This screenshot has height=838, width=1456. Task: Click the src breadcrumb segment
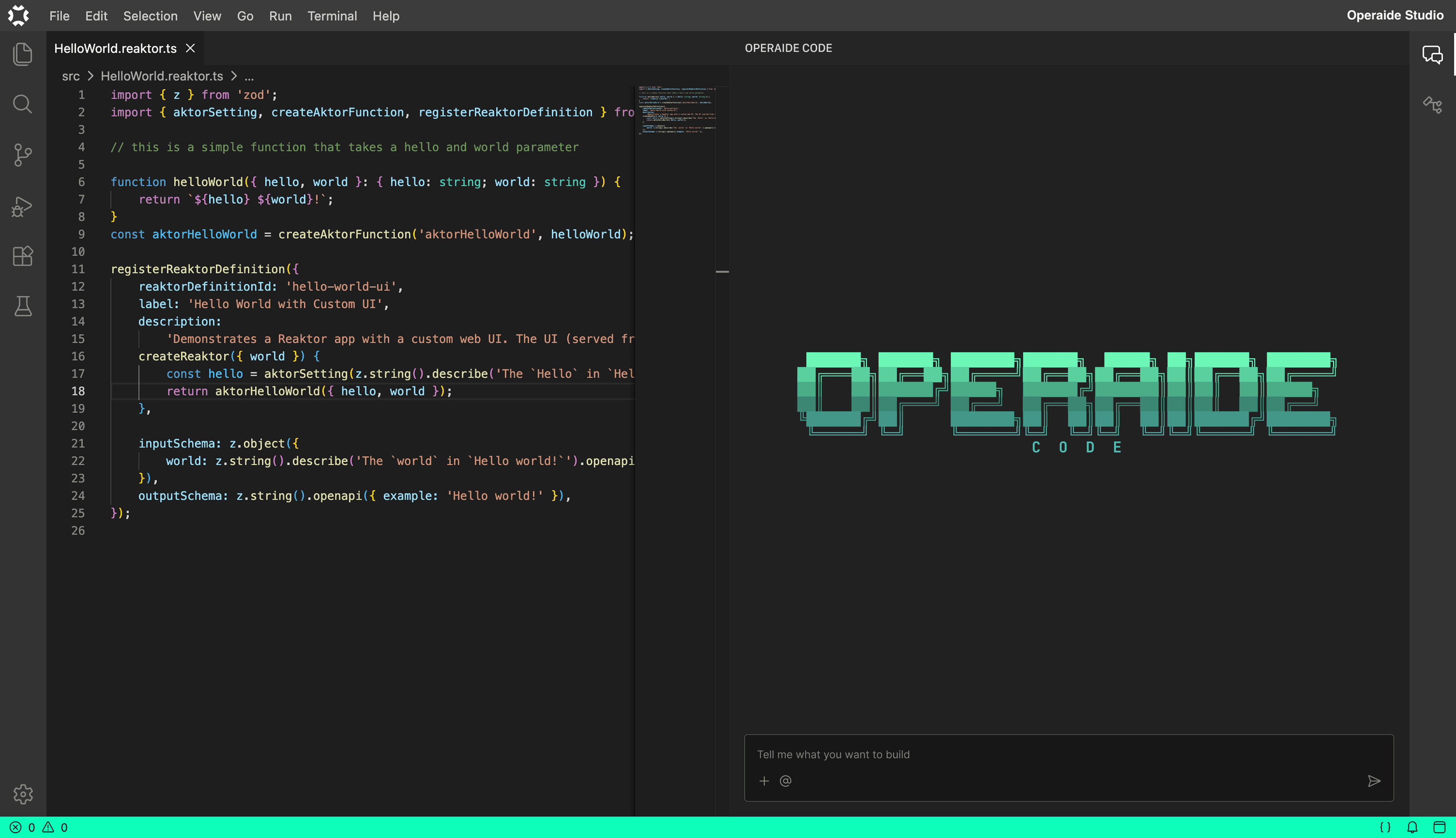click(71, 76)
